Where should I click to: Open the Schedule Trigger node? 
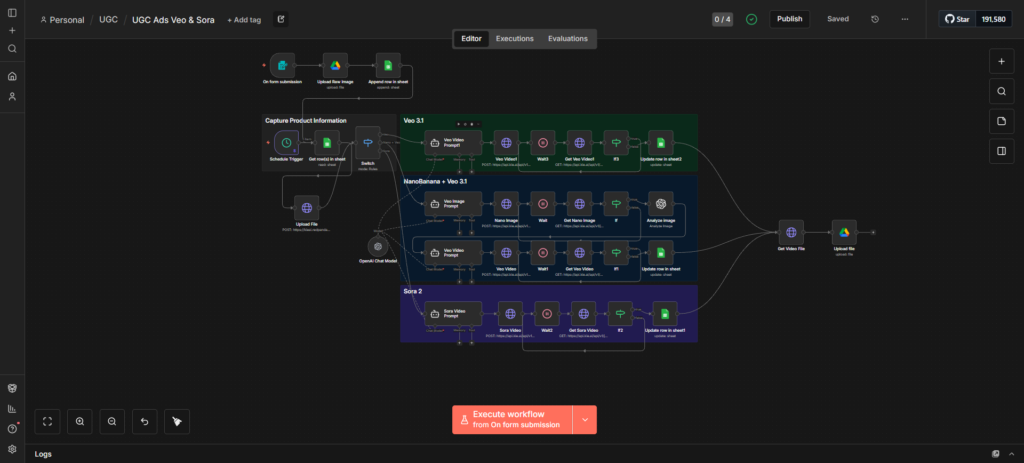pos(286,142)
